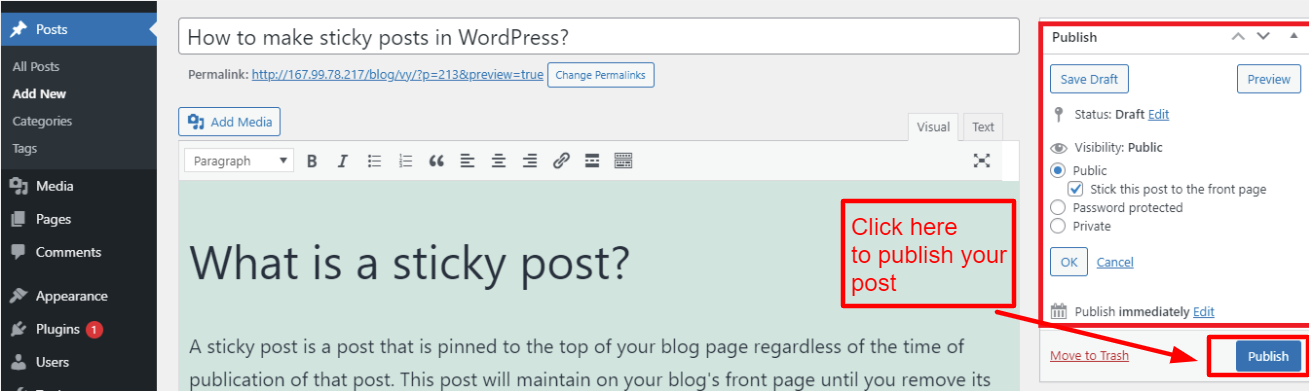
Task: Click the post title field
Action: 599,37
